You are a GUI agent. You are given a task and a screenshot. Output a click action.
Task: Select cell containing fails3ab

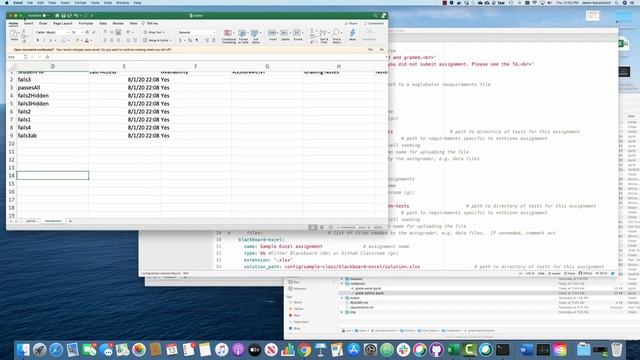[53, 135]
